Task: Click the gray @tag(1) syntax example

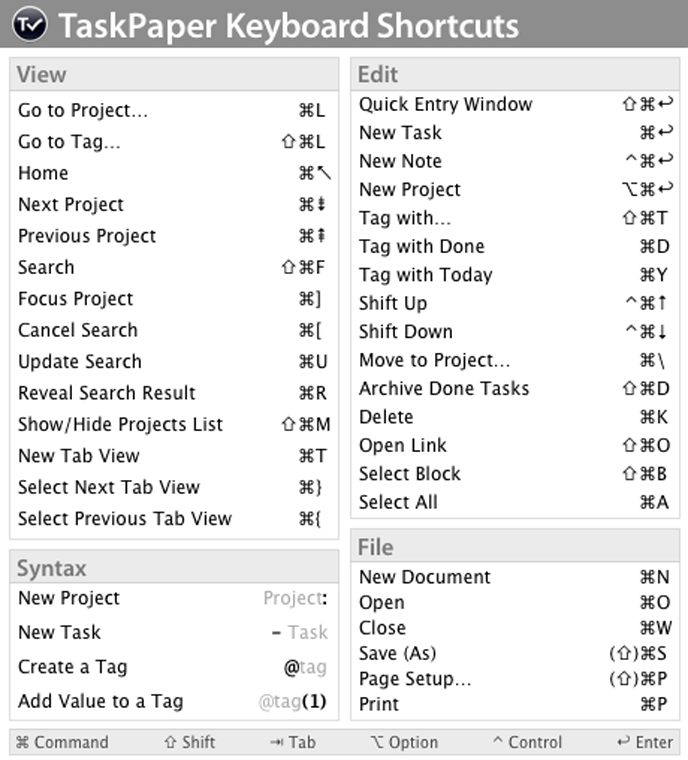Action: [x=294, y=701]
